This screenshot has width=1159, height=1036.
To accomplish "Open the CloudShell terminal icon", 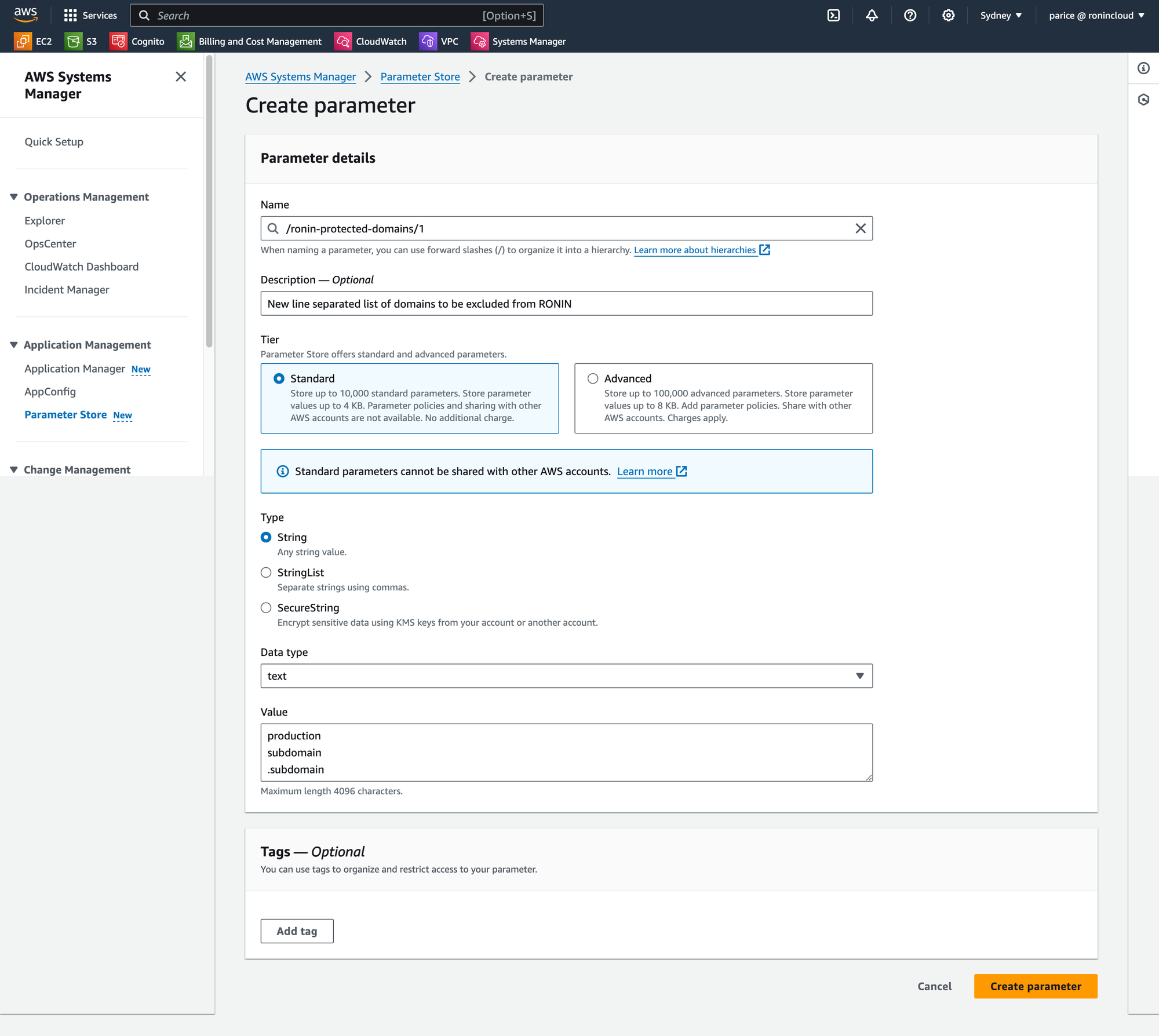I will 833,16.
